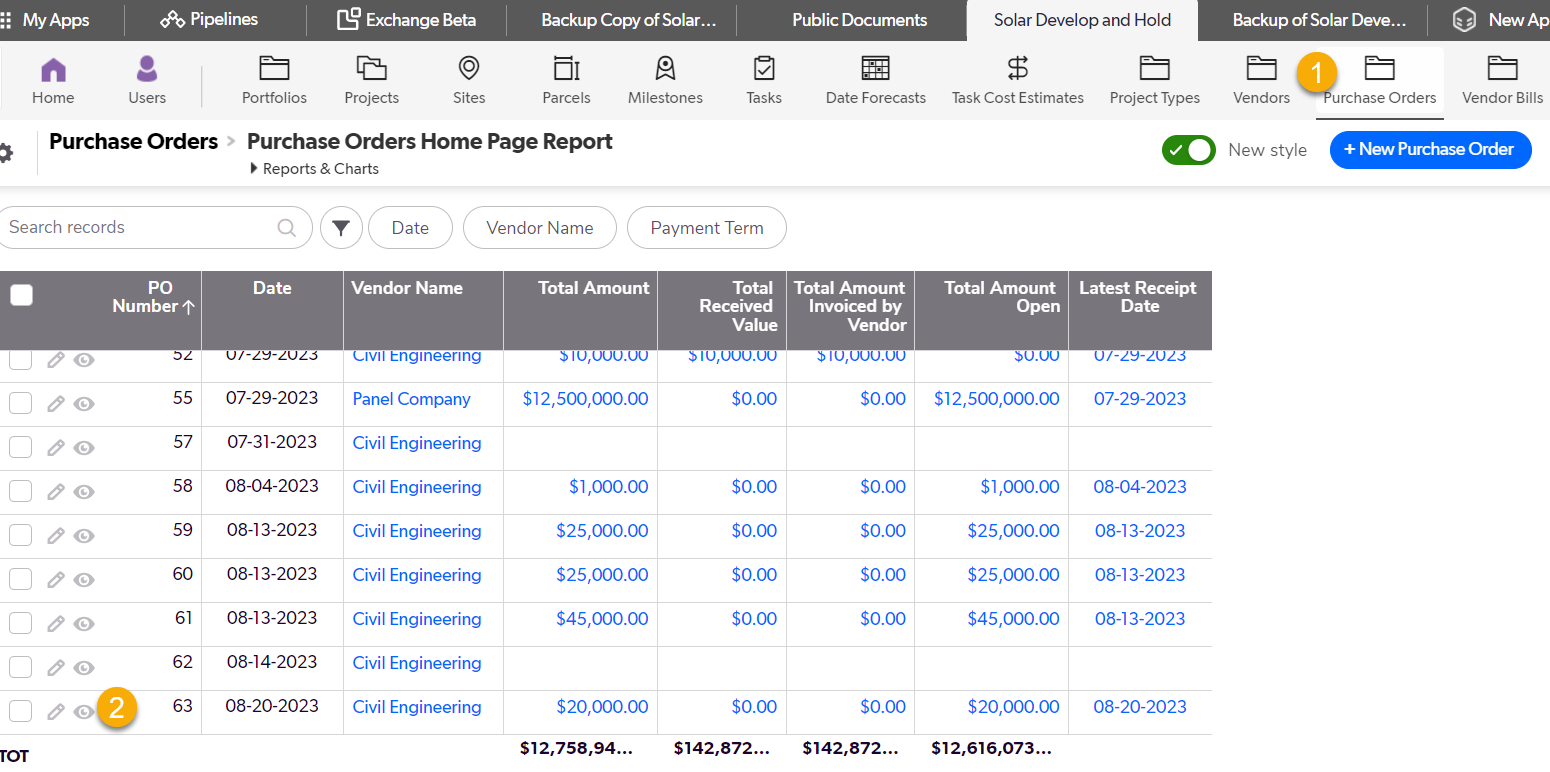This screenshot has height=772, width=1550.
Task: Check the box for PO 60
Action: tap(20, 579)
